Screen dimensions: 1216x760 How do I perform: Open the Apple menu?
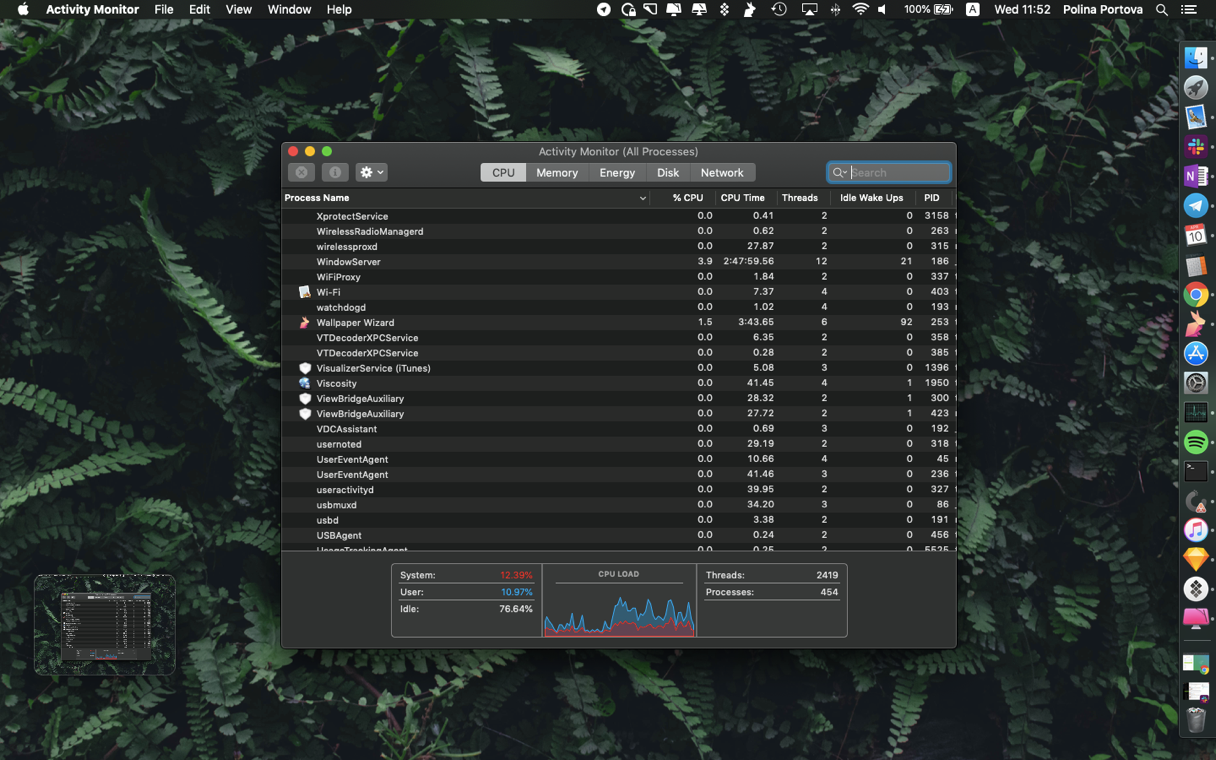pyautogui.click(x=23, y=9)
